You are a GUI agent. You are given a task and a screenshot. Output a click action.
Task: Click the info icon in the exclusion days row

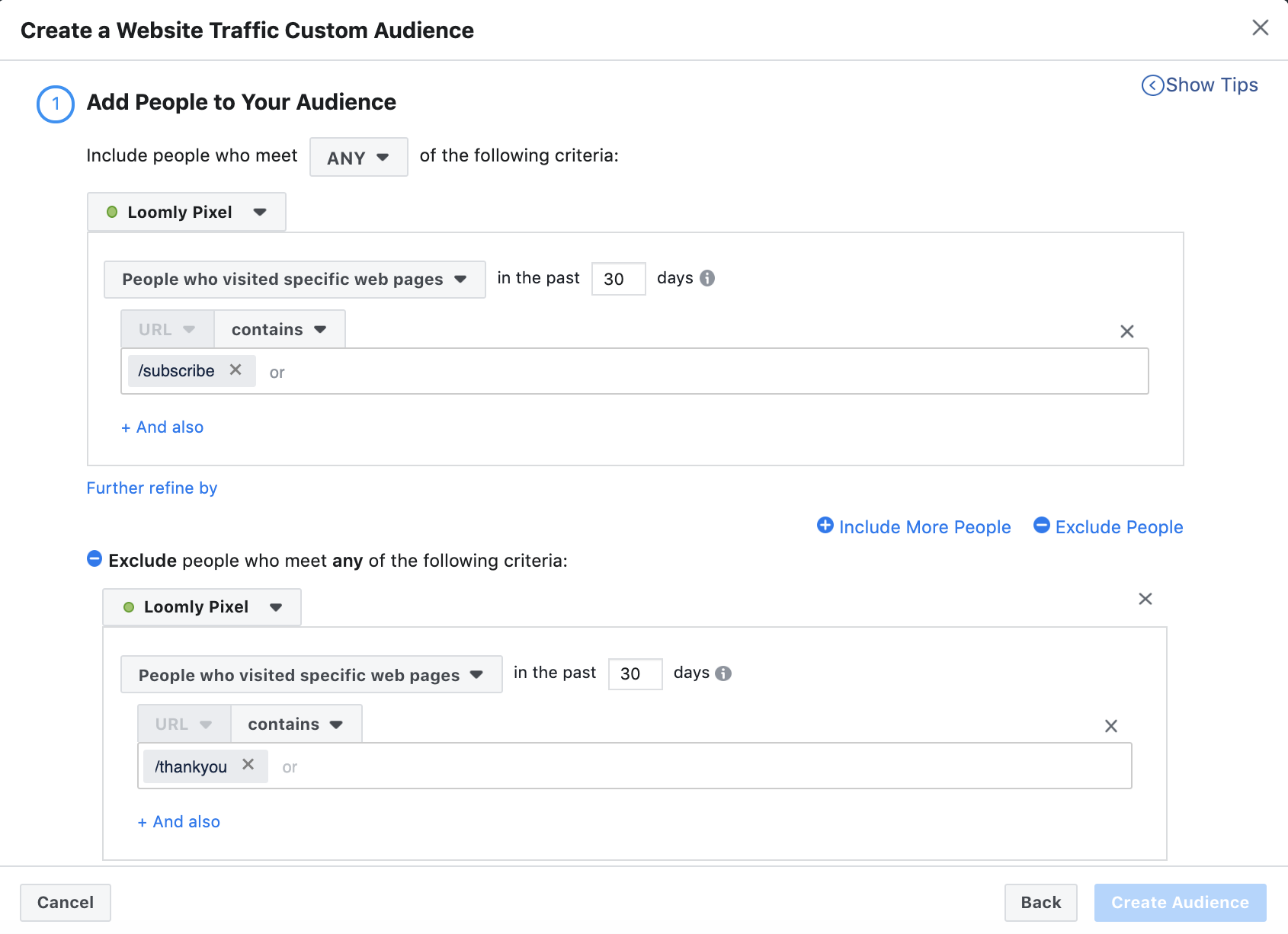[x=724, y=673]
